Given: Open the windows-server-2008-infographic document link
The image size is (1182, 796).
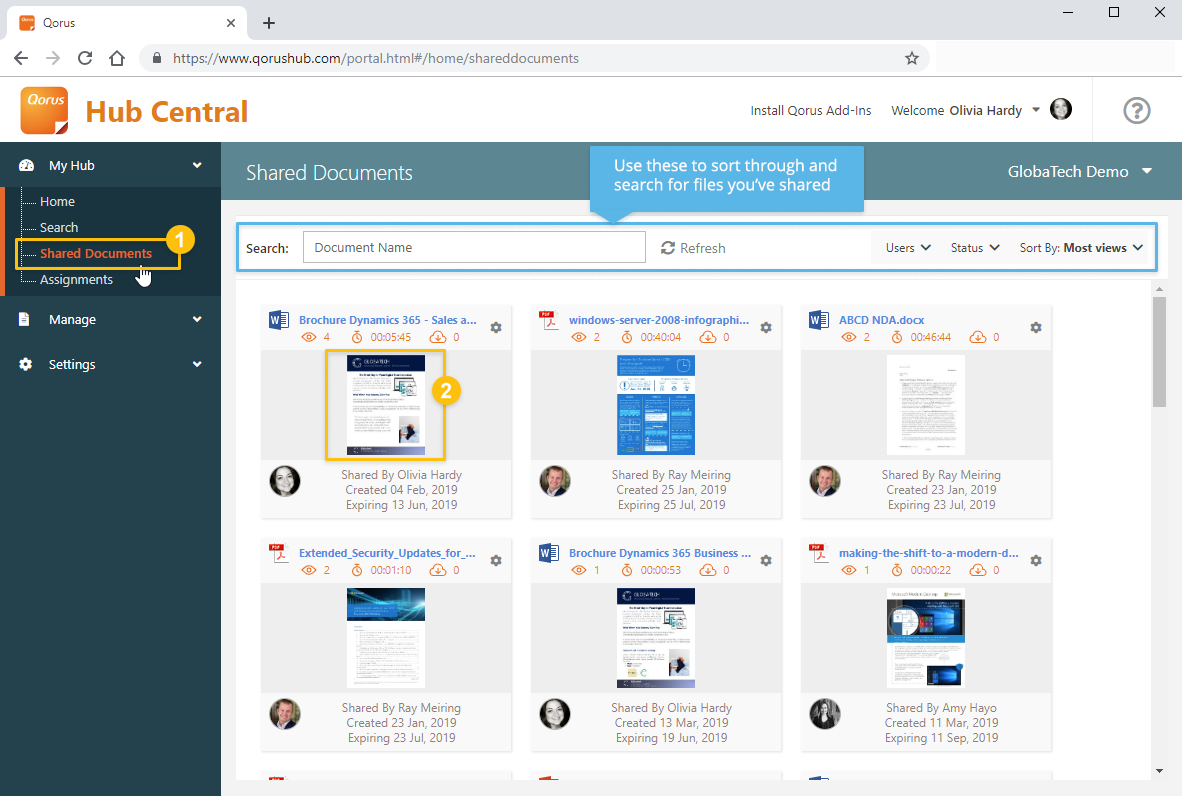Looking at the screenshot, I should (x=659, y=320).
